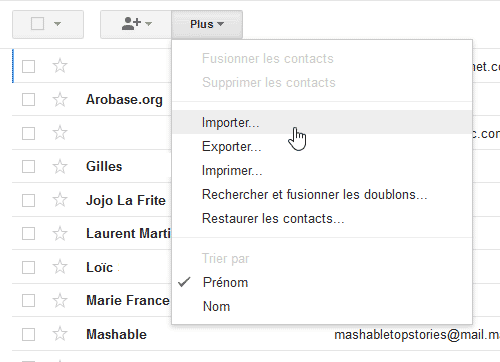500x362 pixels.
Task: Click the add contact person icon
Action: point(131,24)
